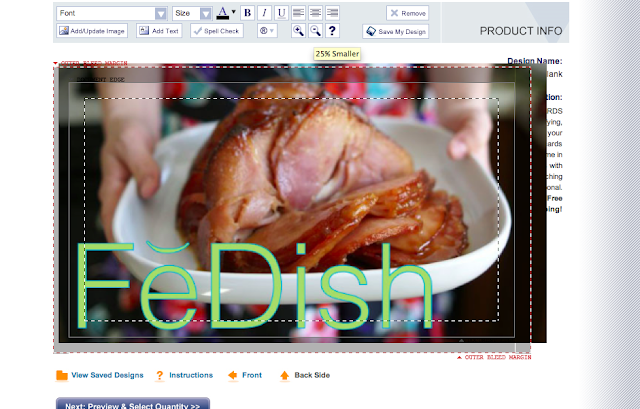Image resolution: width=640 pixels, height=409 pixels.
Task: Click Next: Preview & Select Quantity
Action: 133,403
